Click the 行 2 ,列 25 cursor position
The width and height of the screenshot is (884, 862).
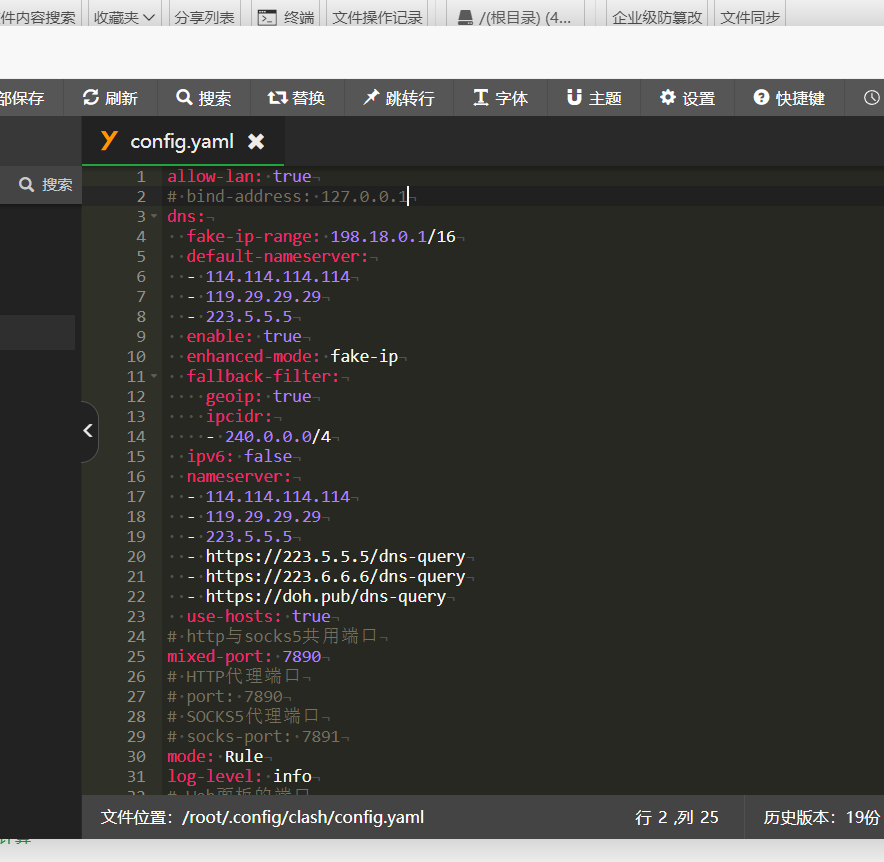click(677, 817)
